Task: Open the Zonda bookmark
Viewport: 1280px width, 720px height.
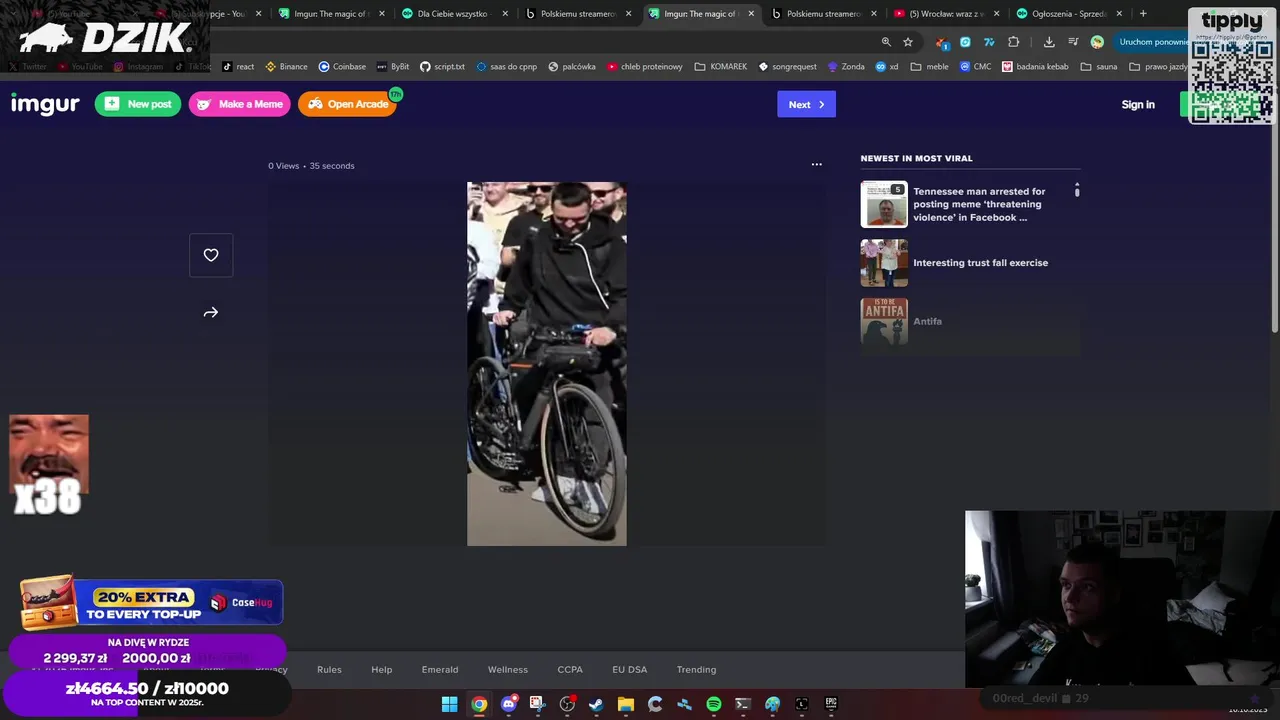Action: point(846,67)
